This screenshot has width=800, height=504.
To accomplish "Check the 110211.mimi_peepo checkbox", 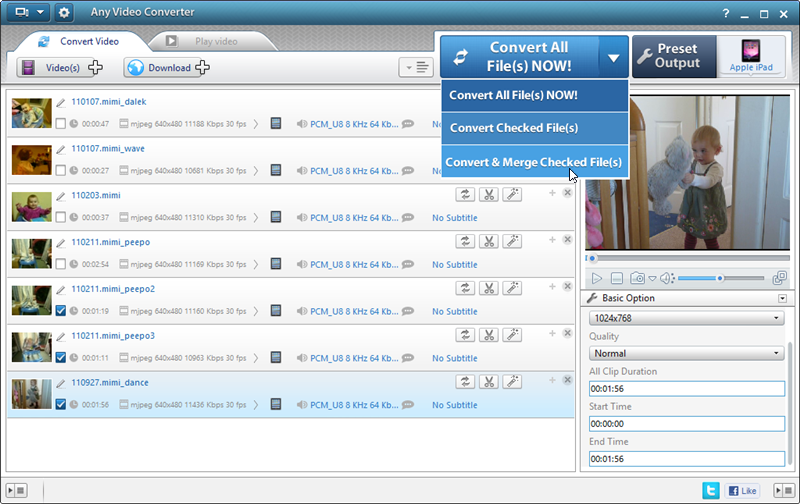I will pyautogui.click(x=61, y=264).
